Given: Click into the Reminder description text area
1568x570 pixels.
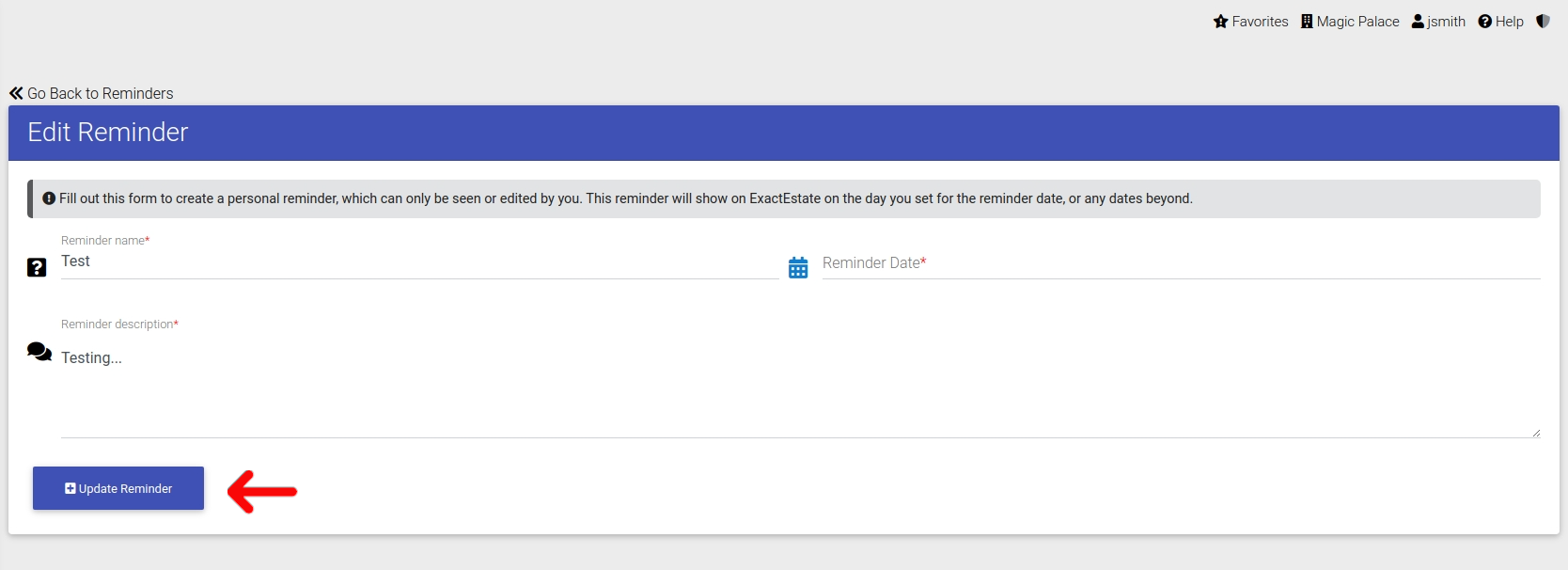Looking at the screenshot, I should 801,386.
